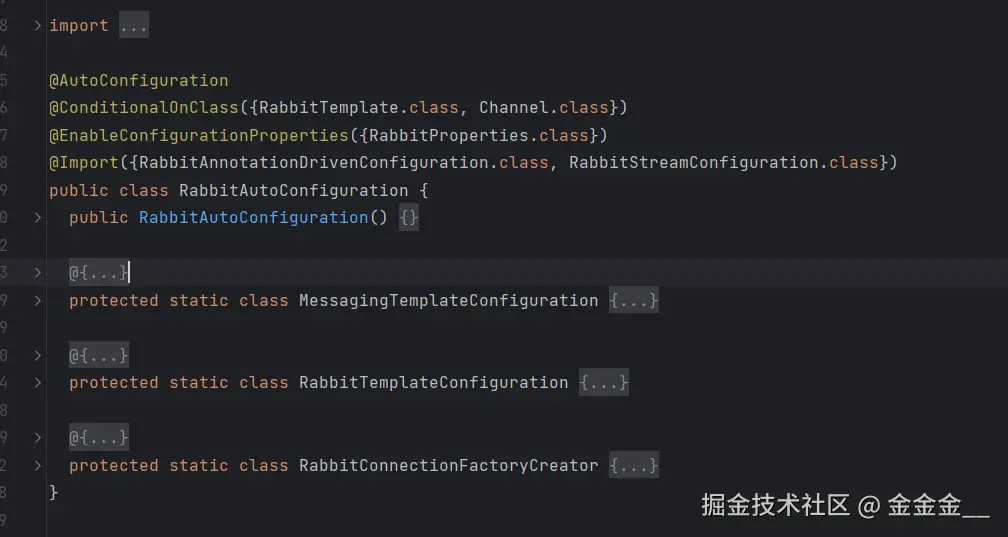The width and height of the screenshot is (1008, 537).
Task: Expand fold arrow beside RabbitTemplateConfiguration class
Action: pyautogui.click(x=38, y=382)
